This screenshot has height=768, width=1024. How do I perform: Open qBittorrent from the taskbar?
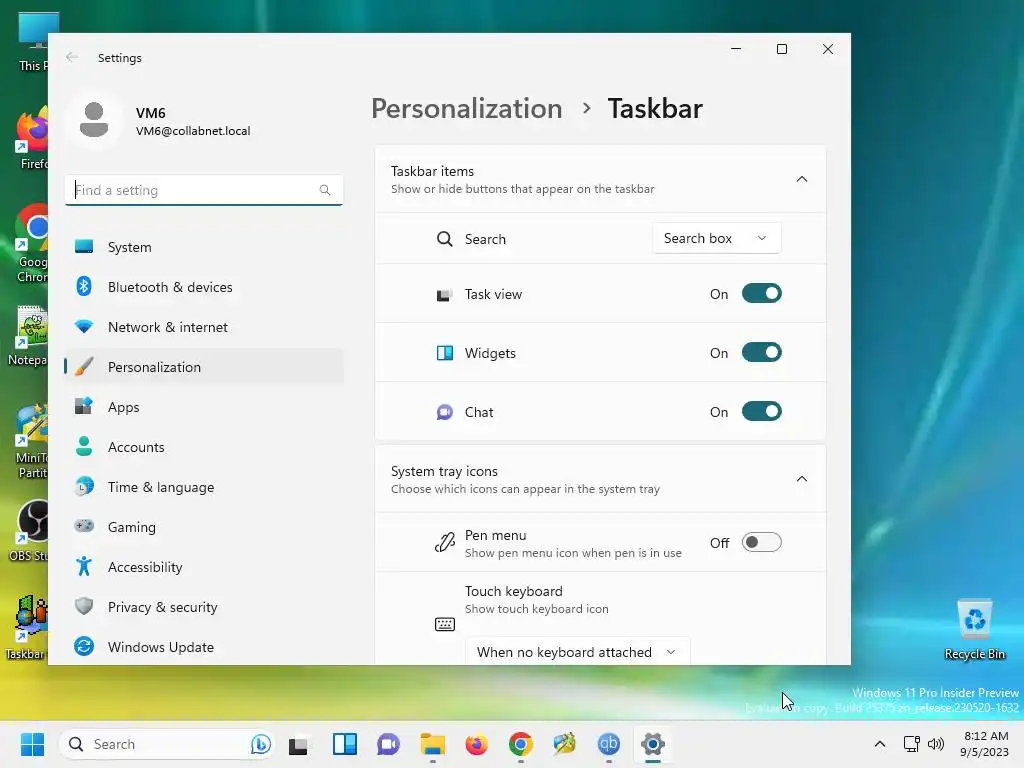pyautogui.click(x=609, y=744)
